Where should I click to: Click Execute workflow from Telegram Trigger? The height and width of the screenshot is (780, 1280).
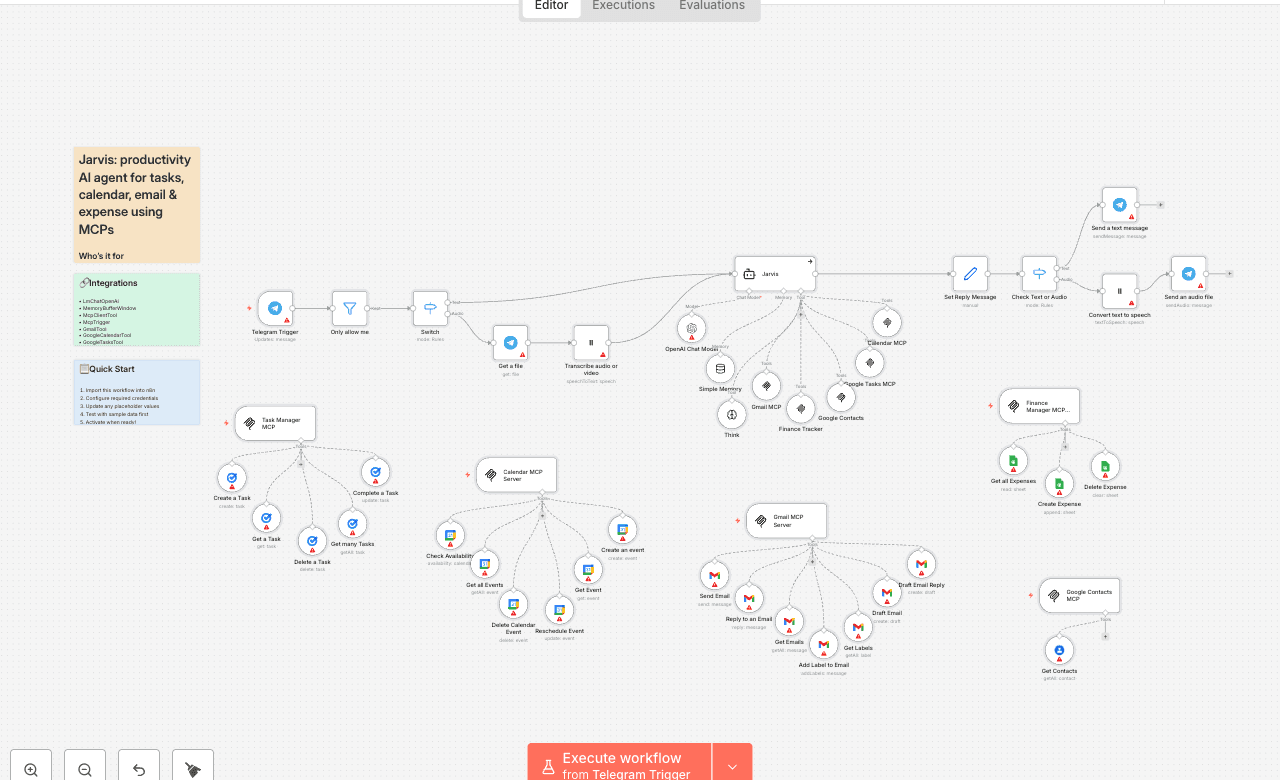(x=619, y=764)
